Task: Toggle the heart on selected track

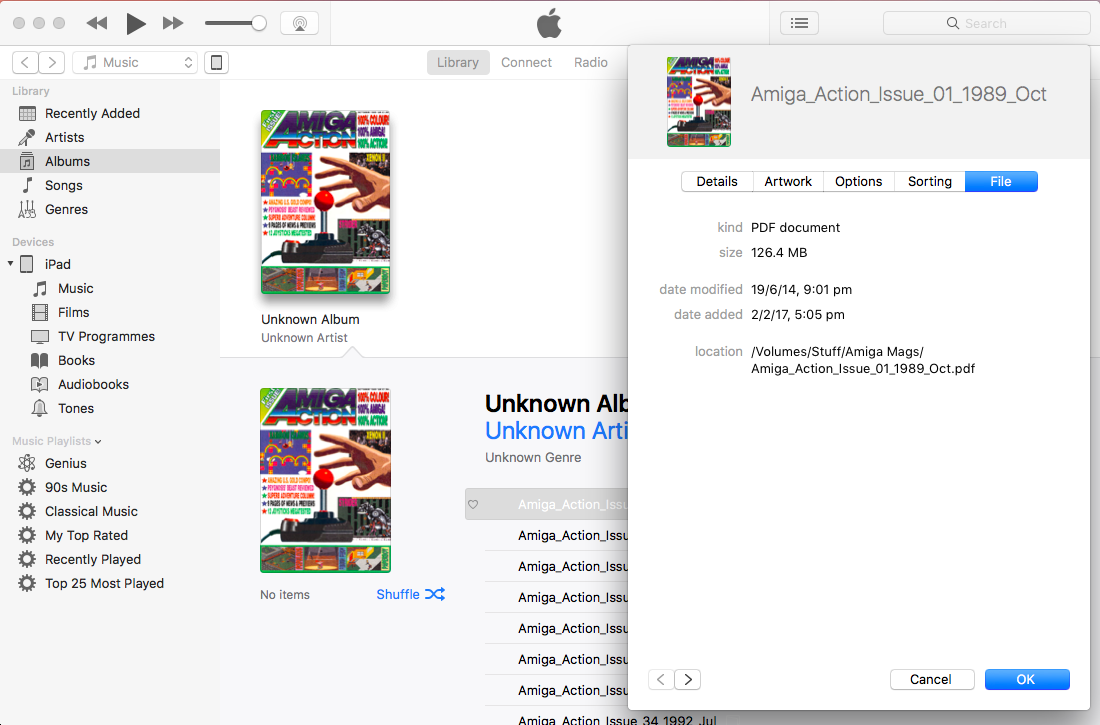Action: point(474,504)
